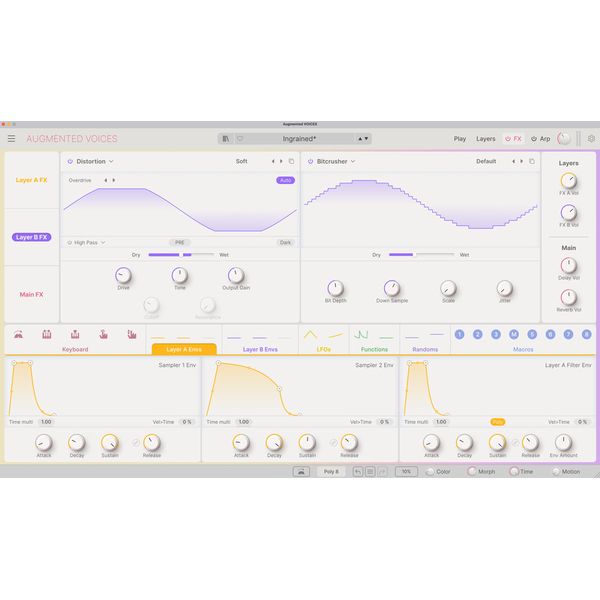This screenshot has width=600, height=600.
Task: Switch to Layer B FX tab
Action: pos(31,237)
